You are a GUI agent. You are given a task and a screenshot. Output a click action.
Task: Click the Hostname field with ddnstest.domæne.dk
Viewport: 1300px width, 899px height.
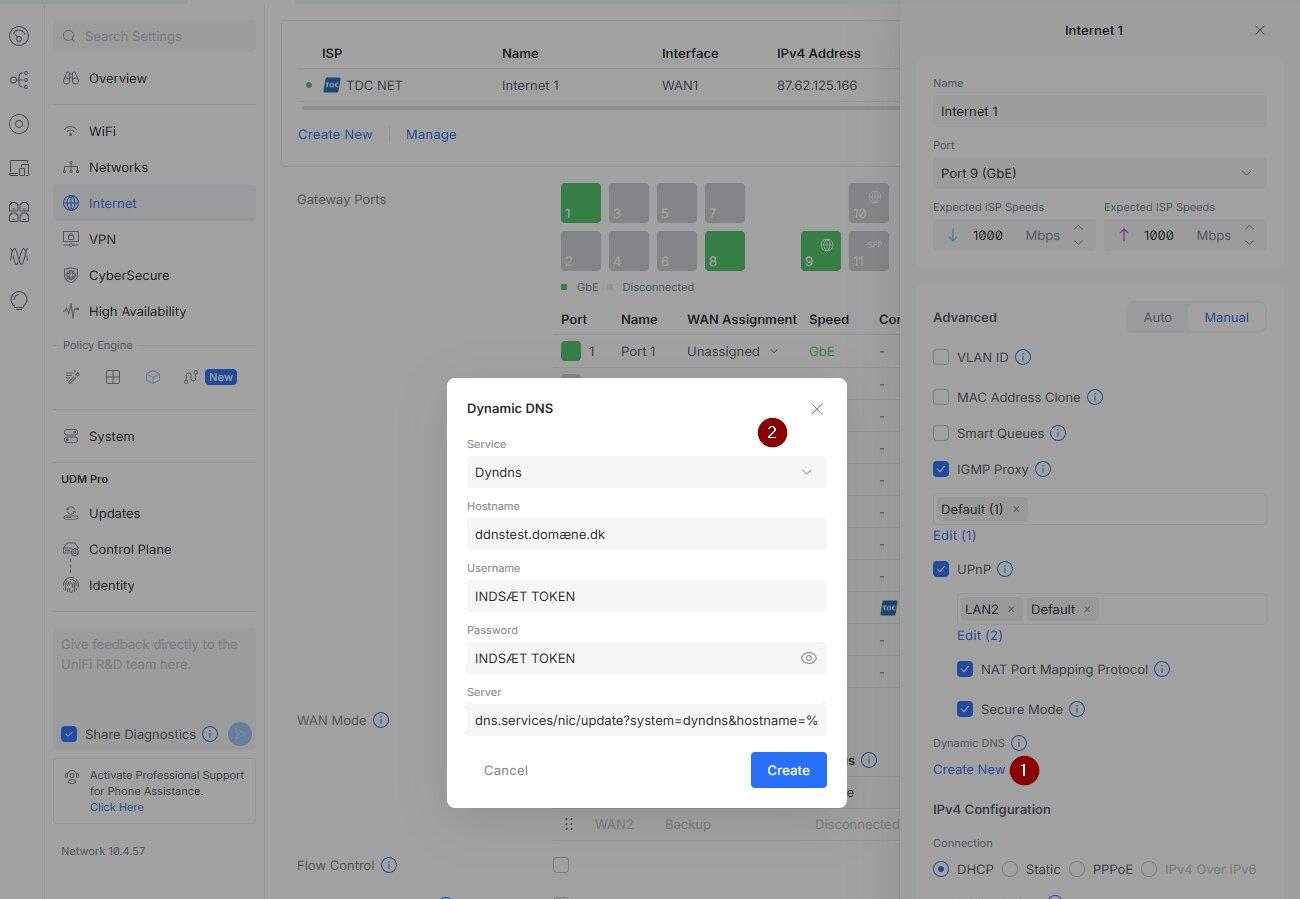(x=646, y=534)
